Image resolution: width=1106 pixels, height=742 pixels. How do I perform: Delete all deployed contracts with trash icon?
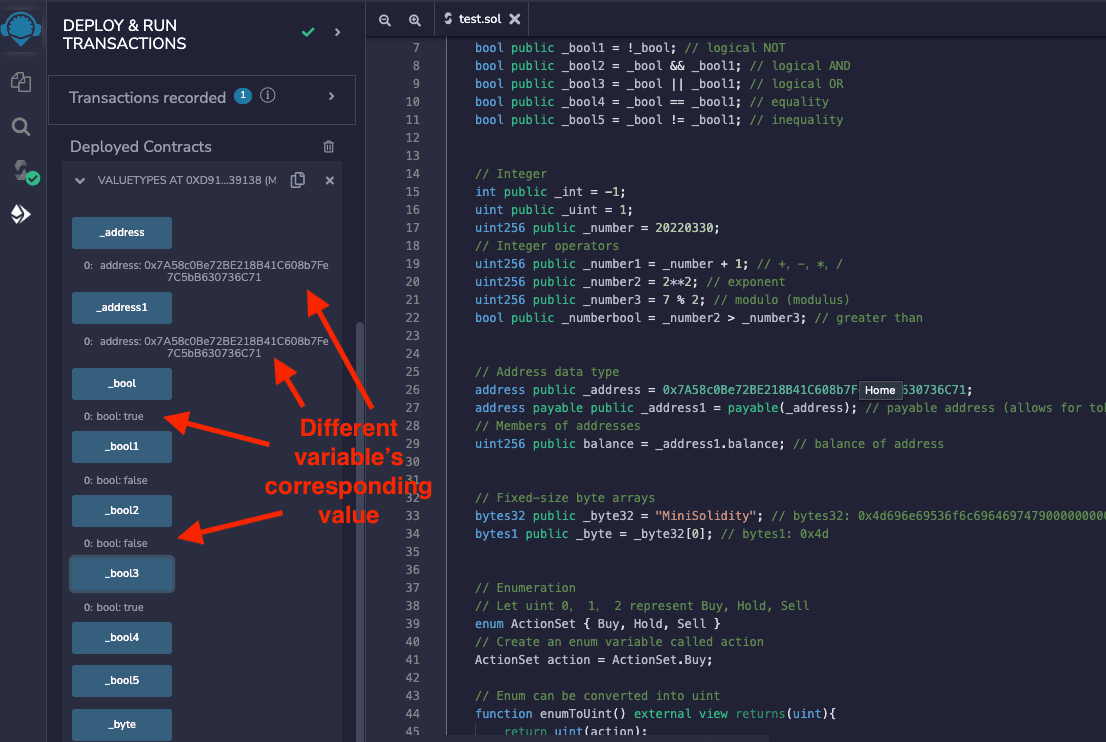[x=328, y=147]
